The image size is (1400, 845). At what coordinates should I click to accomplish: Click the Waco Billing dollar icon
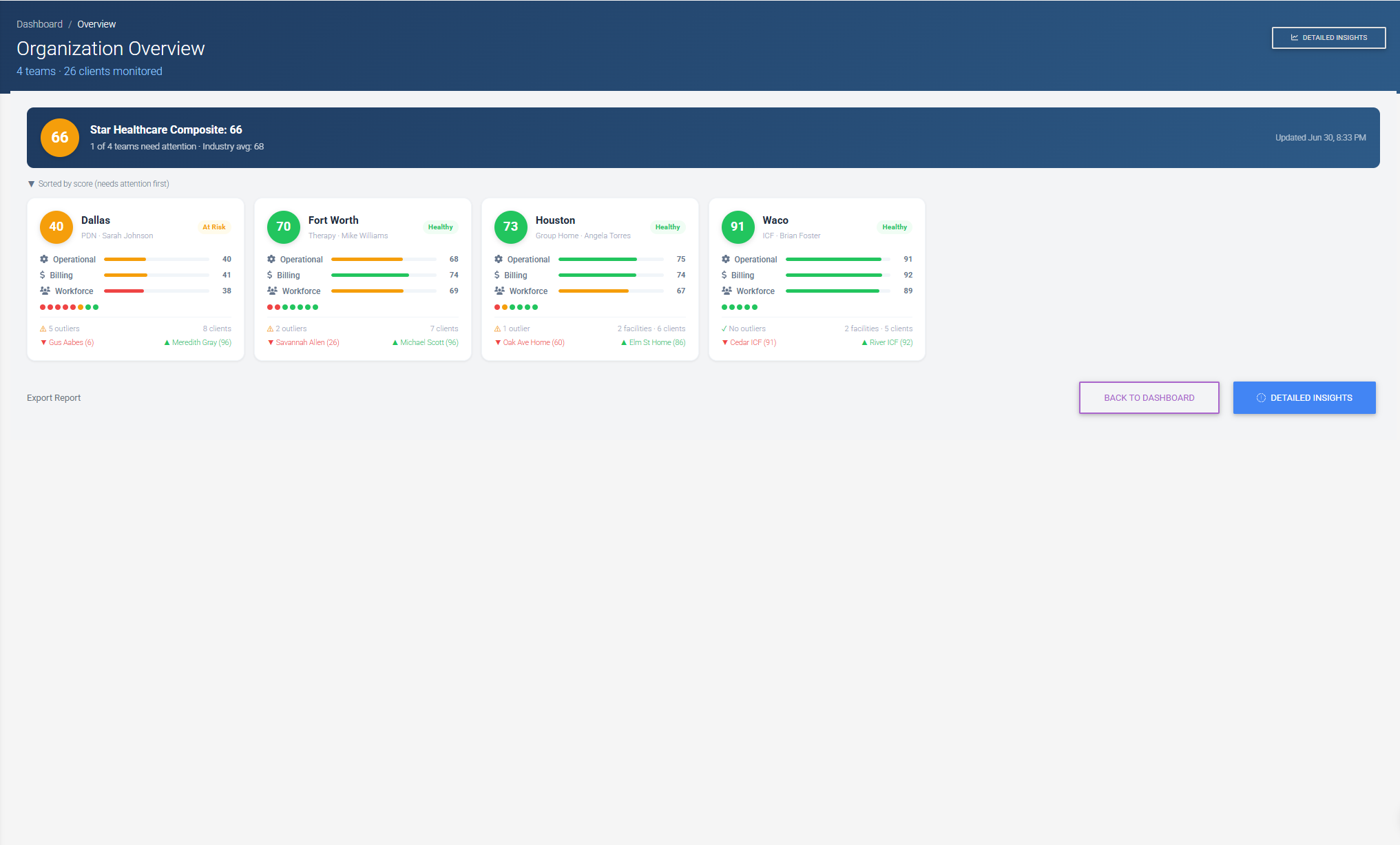724,275
